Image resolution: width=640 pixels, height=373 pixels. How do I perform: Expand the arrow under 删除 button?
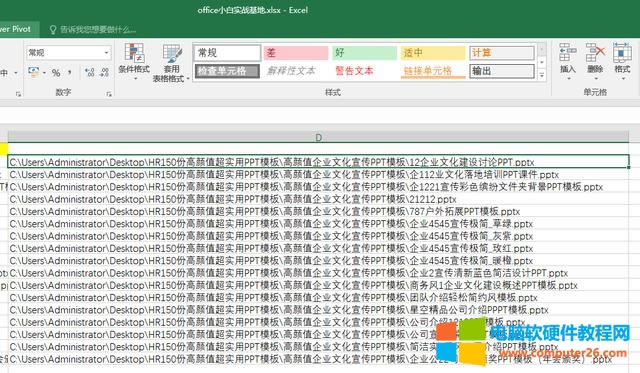pos(595,78)
